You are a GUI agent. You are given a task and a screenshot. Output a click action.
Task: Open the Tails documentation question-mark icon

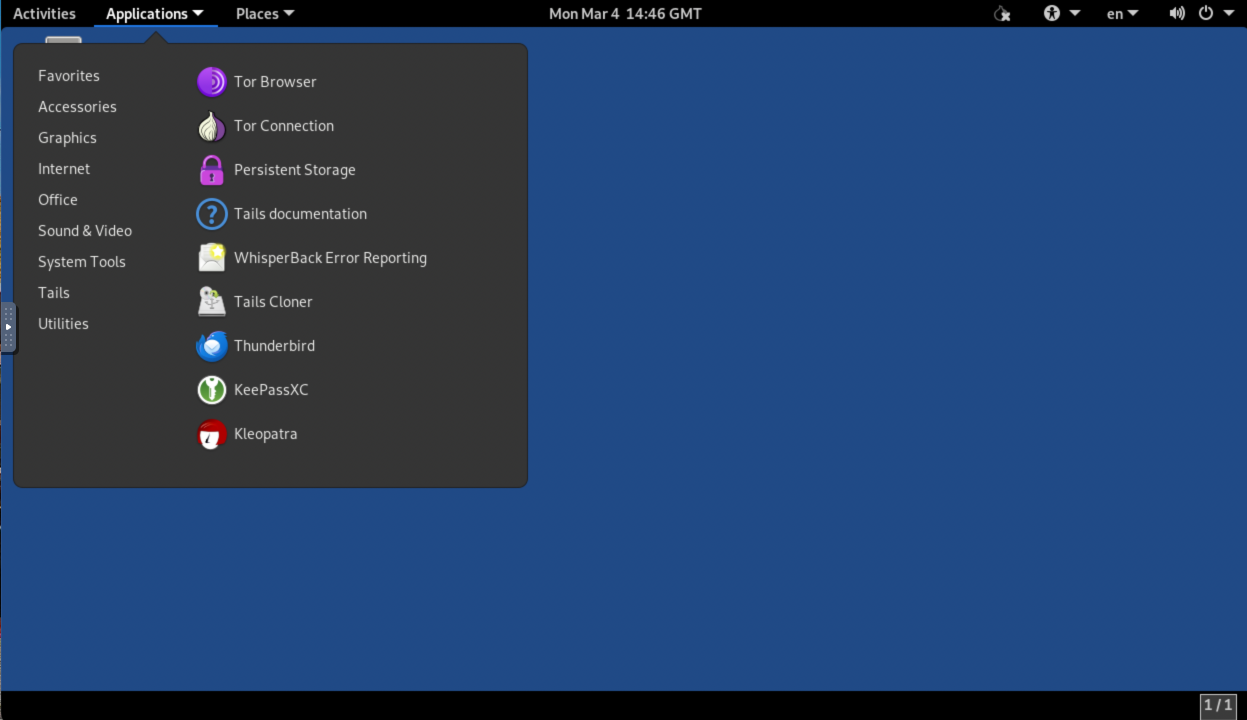(x=212, y=214)
